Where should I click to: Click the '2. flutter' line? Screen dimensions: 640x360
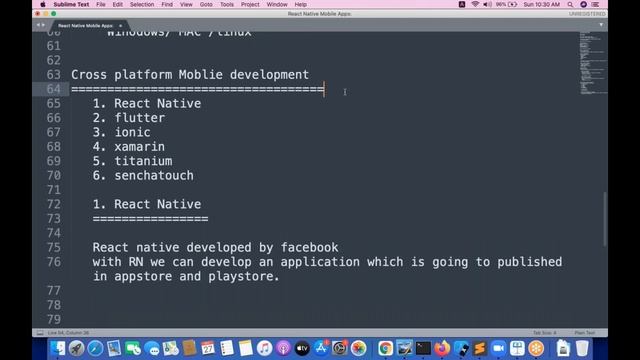pos(129,118)
